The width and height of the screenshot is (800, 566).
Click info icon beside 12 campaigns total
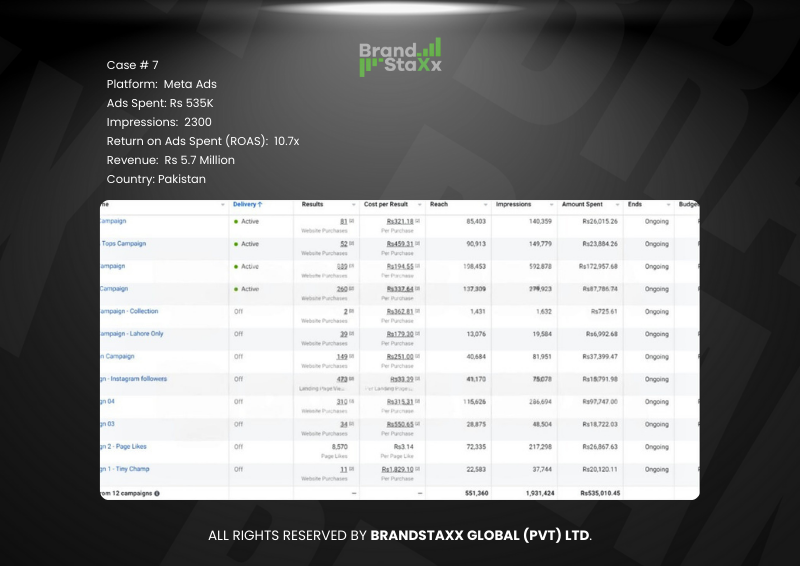pyautogui.click(x=157, y=493)
